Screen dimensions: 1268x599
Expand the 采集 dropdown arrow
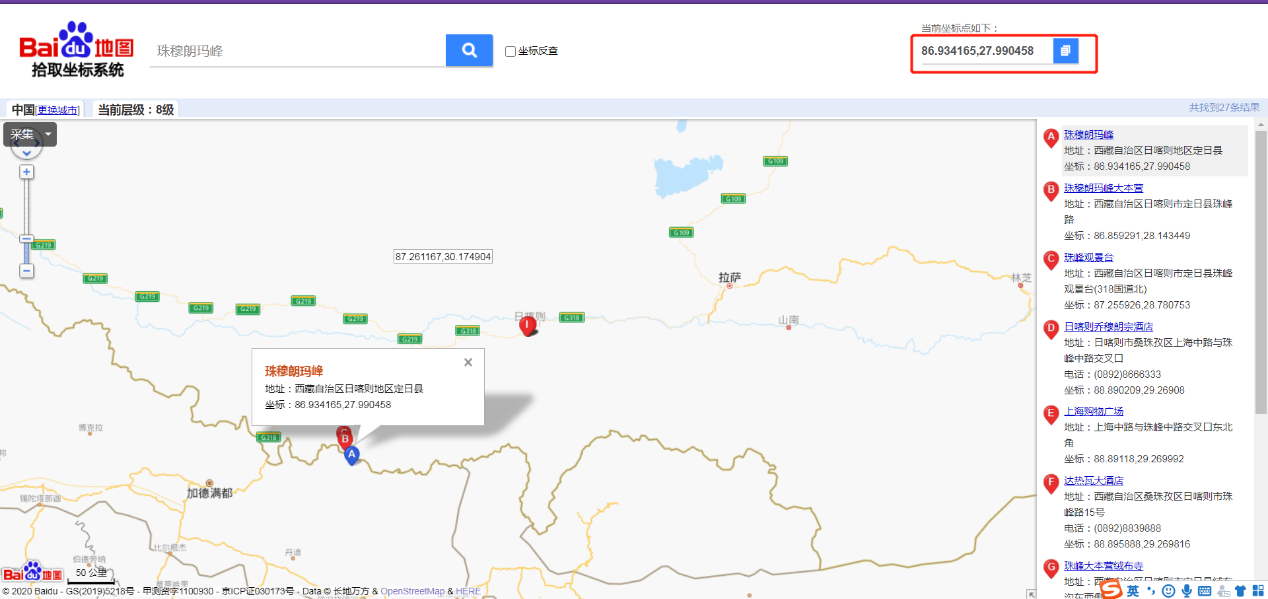click(x=47, y=134)
